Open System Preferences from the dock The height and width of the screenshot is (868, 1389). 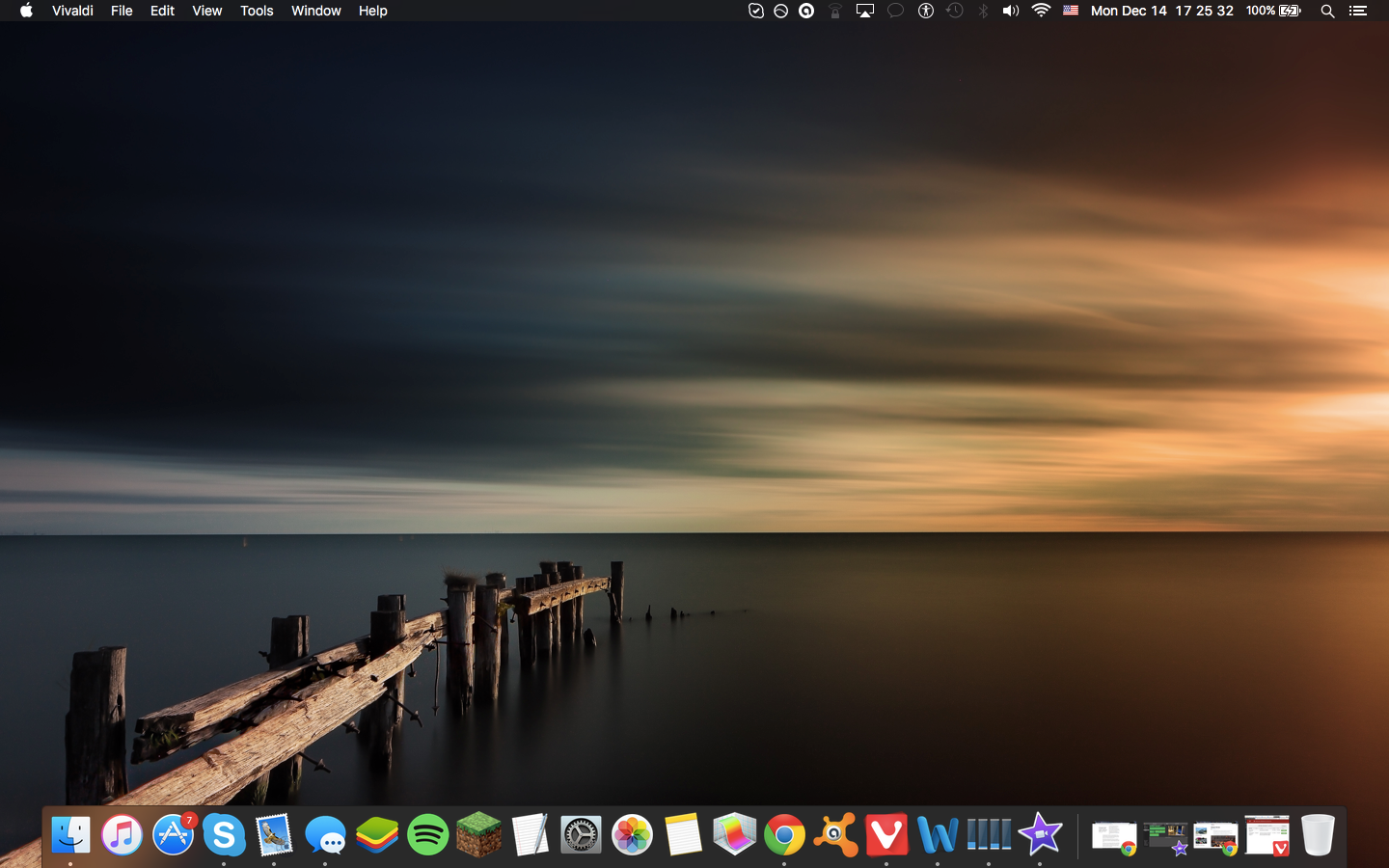click(581, 834)
